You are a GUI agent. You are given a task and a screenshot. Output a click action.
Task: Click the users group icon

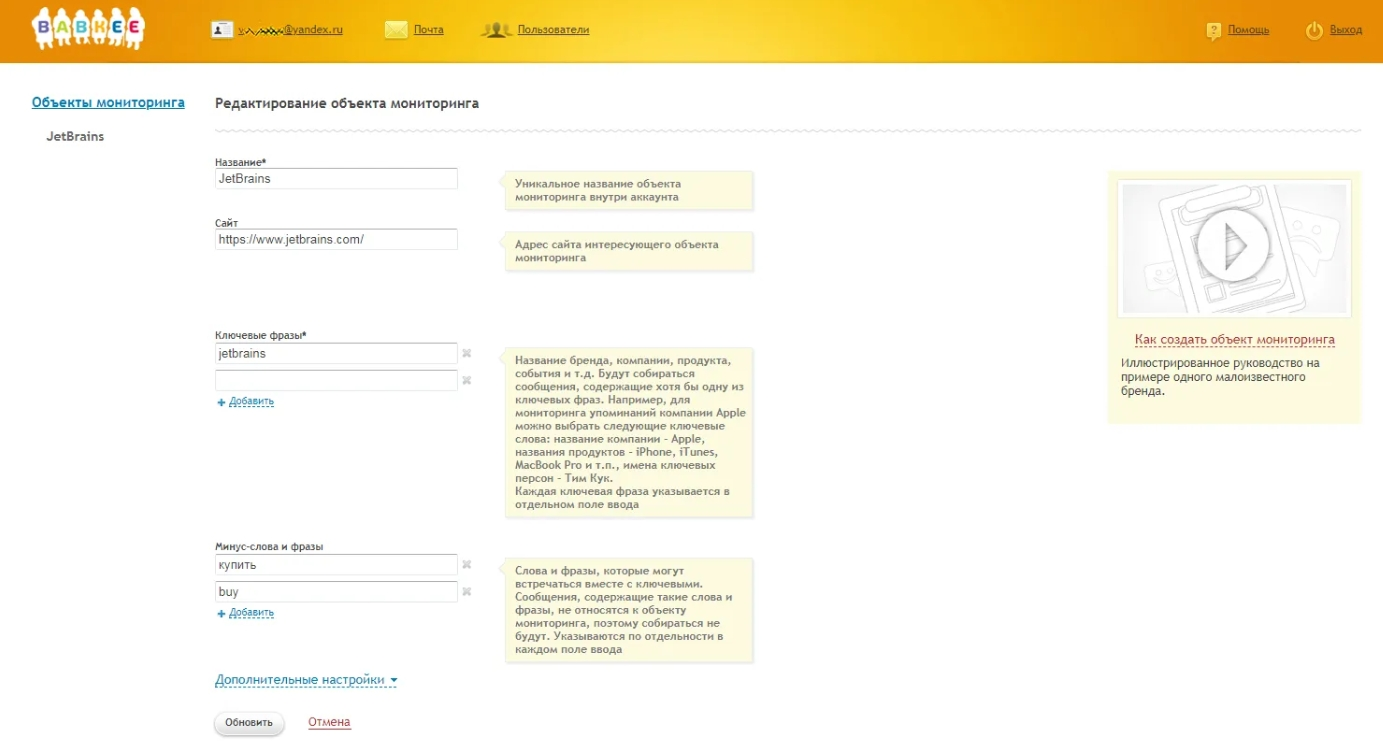click(x=496, y=30)
